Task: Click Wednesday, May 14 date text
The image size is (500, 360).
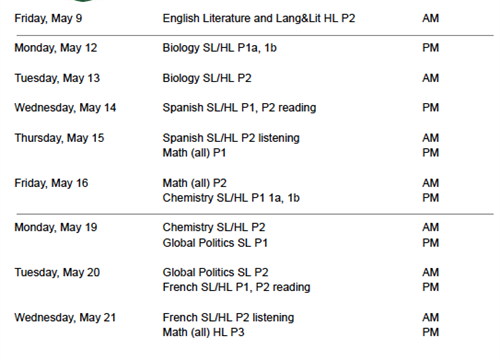Action: (65, 108)
